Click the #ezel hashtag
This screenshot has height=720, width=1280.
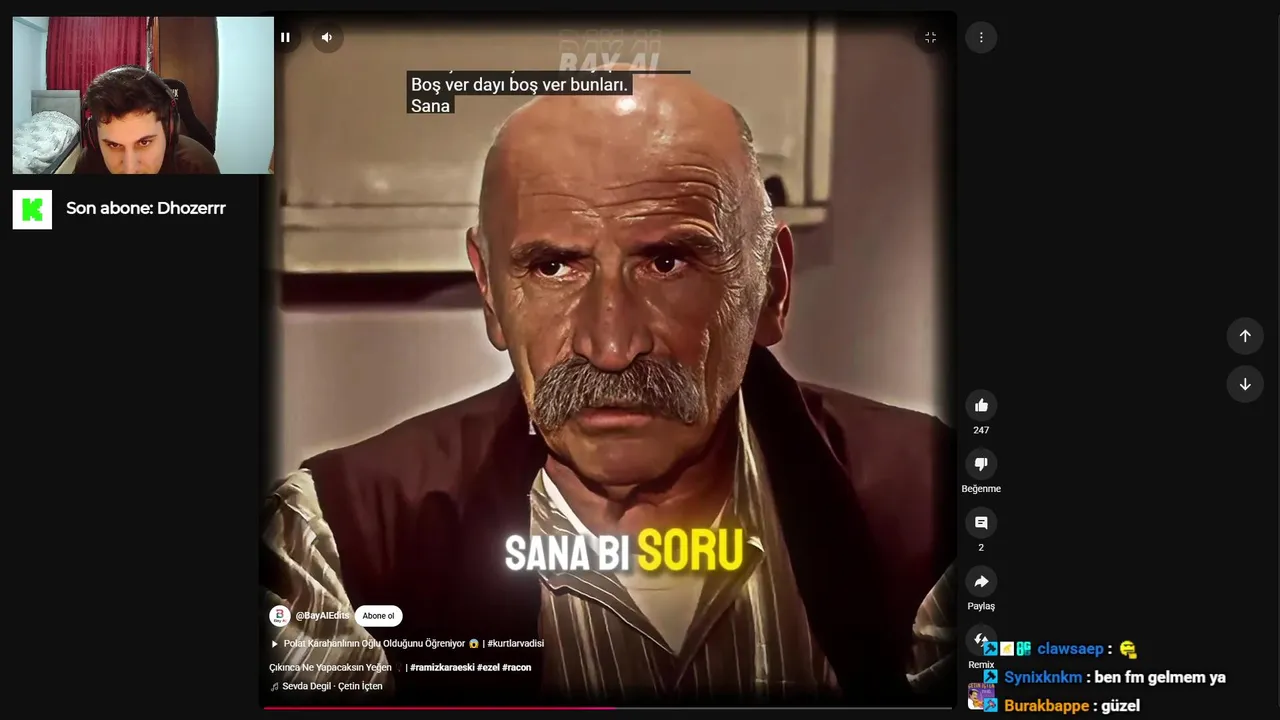pyautogui.click(x=488, y=667)
